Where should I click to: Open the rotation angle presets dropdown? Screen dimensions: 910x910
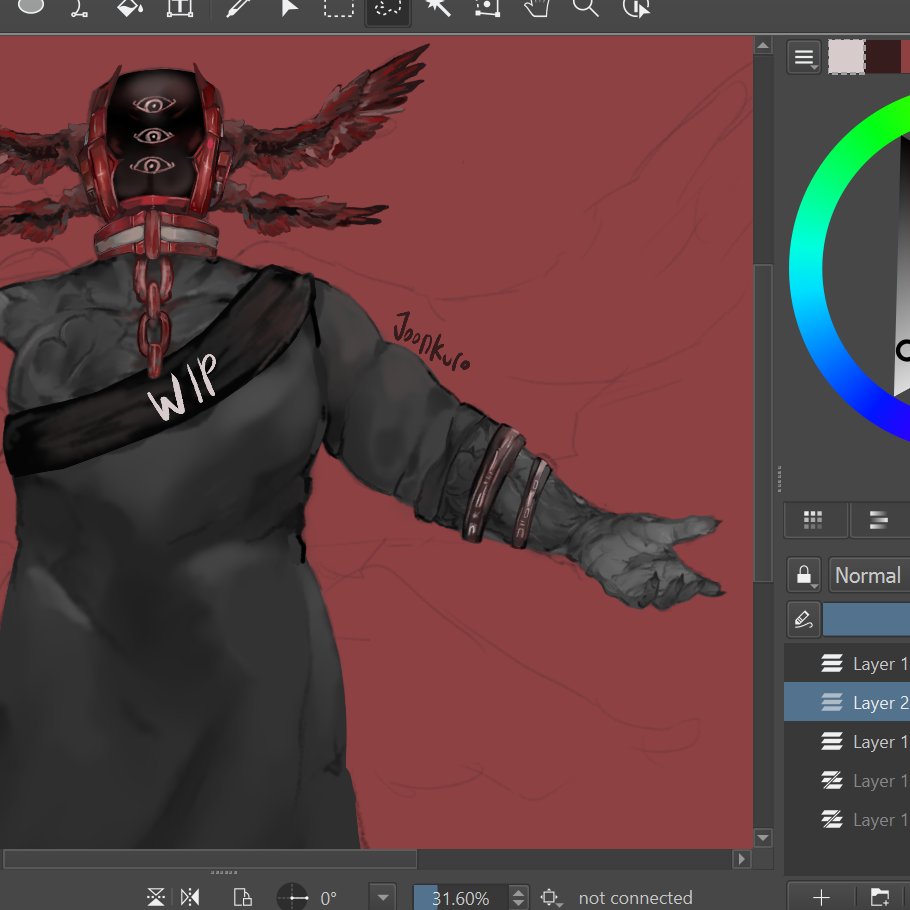point(382,897)
